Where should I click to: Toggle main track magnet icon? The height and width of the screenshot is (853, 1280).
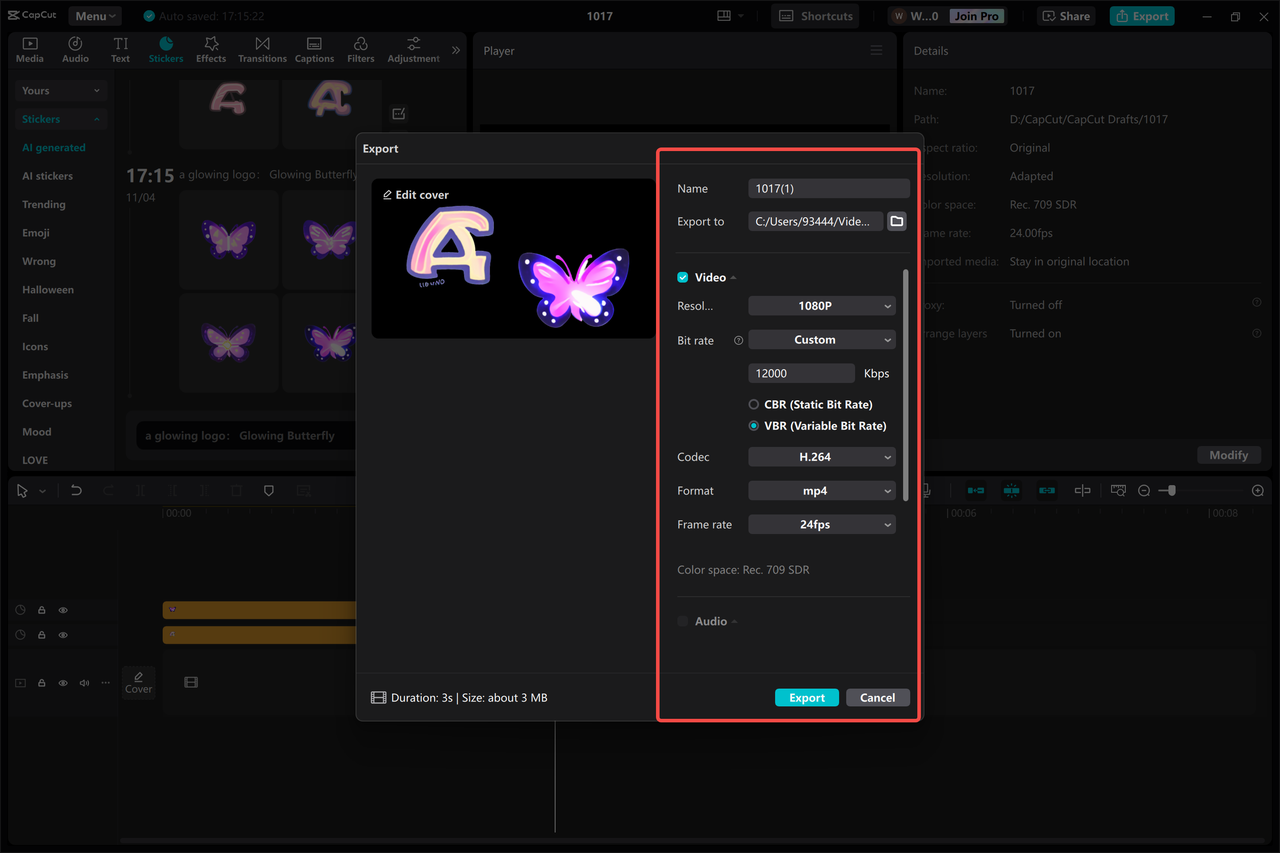coord(976,491)
